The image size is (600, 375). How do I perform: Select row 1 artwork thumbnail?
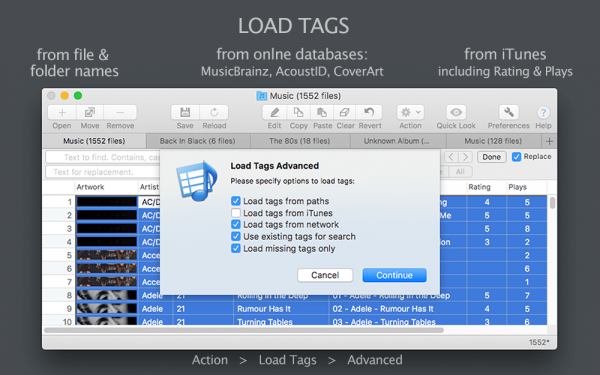[x=107, y=202]
